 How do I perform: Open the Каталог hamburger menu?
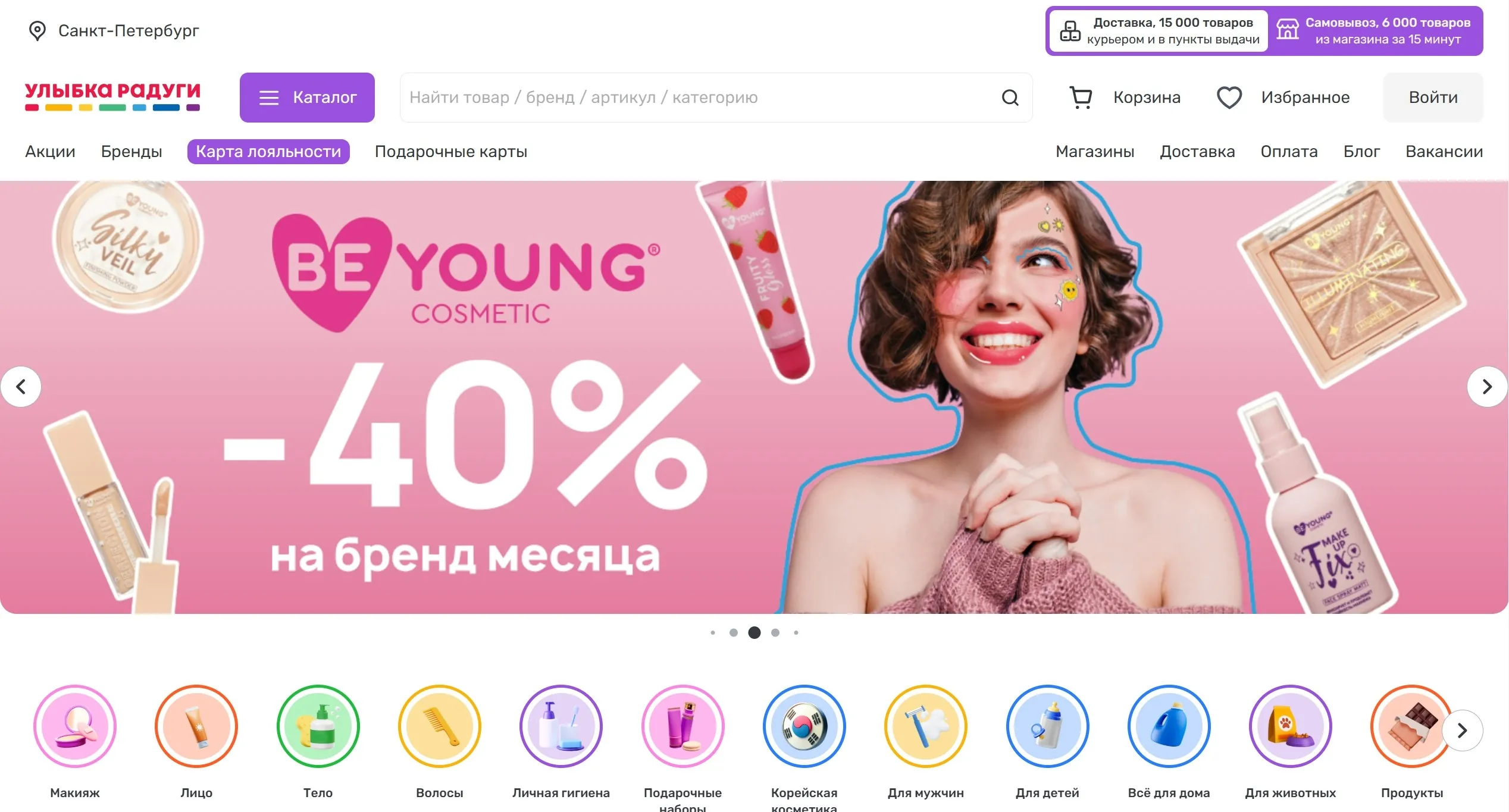tap(307, 98)
